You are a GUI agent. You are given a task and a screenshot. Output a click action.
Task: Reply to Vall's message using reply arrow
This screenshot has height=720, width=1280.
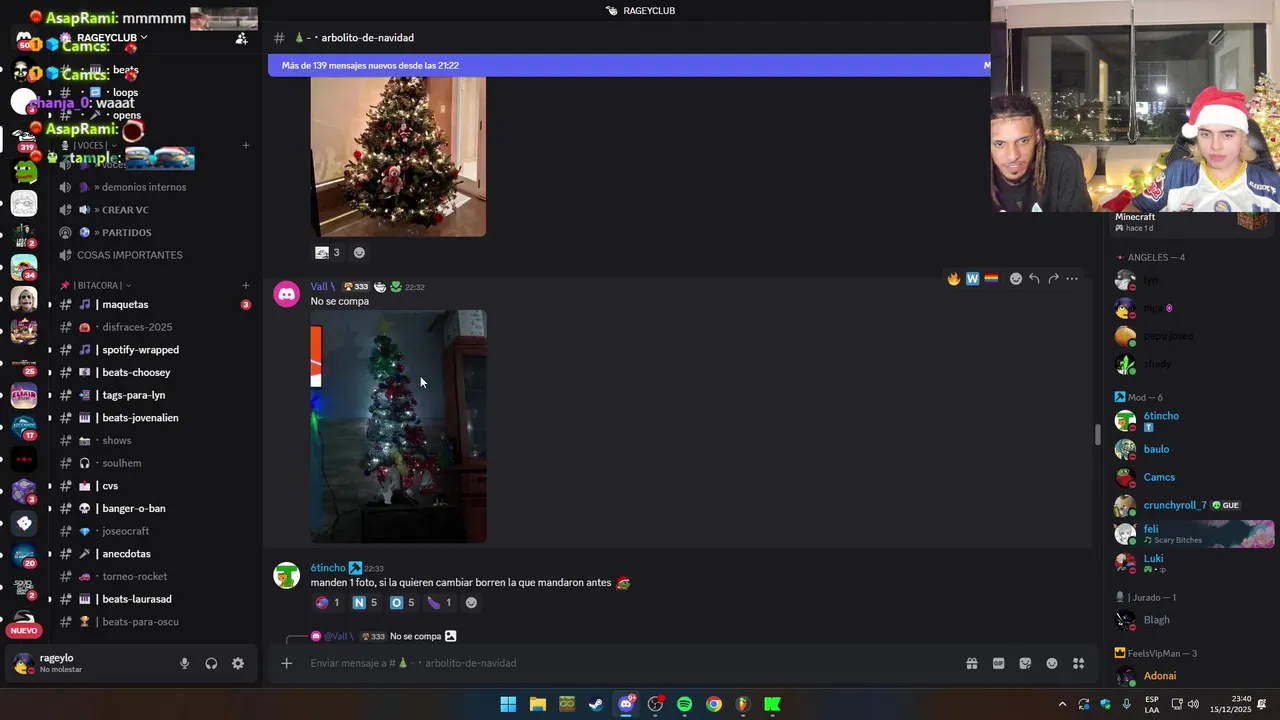pyautogui.click(x=1034, y=279)
